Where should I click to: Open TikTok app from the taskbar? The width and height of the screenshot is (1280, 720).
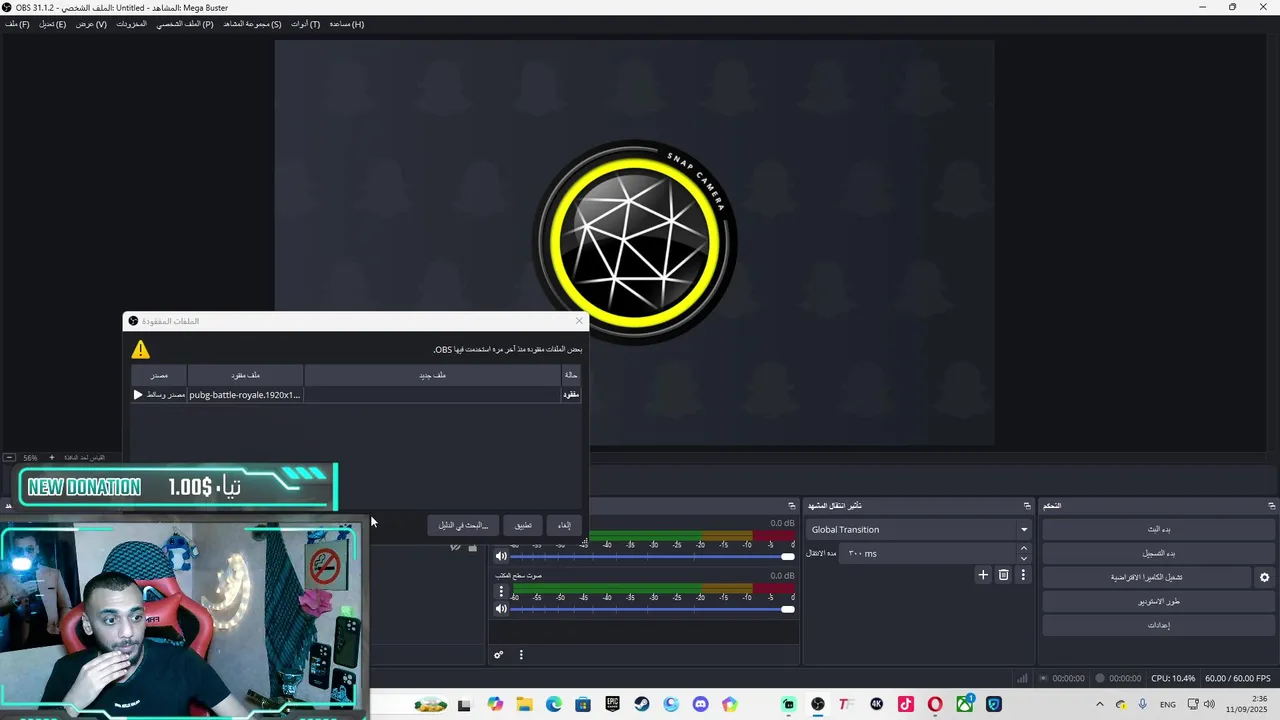[x=906, y=704]
